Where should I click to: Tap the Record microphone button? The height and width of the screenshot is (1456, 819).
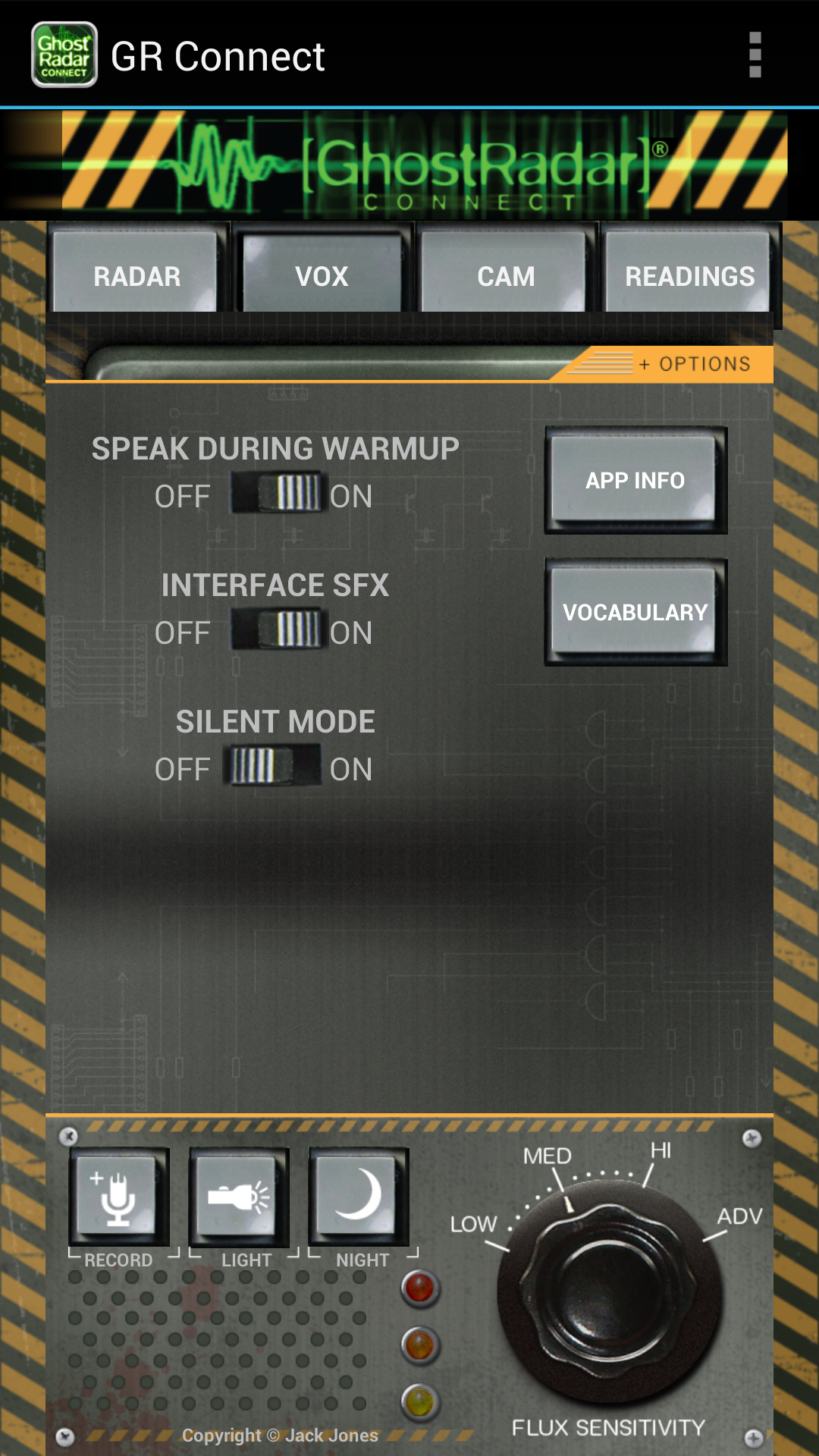[119, 1197]
